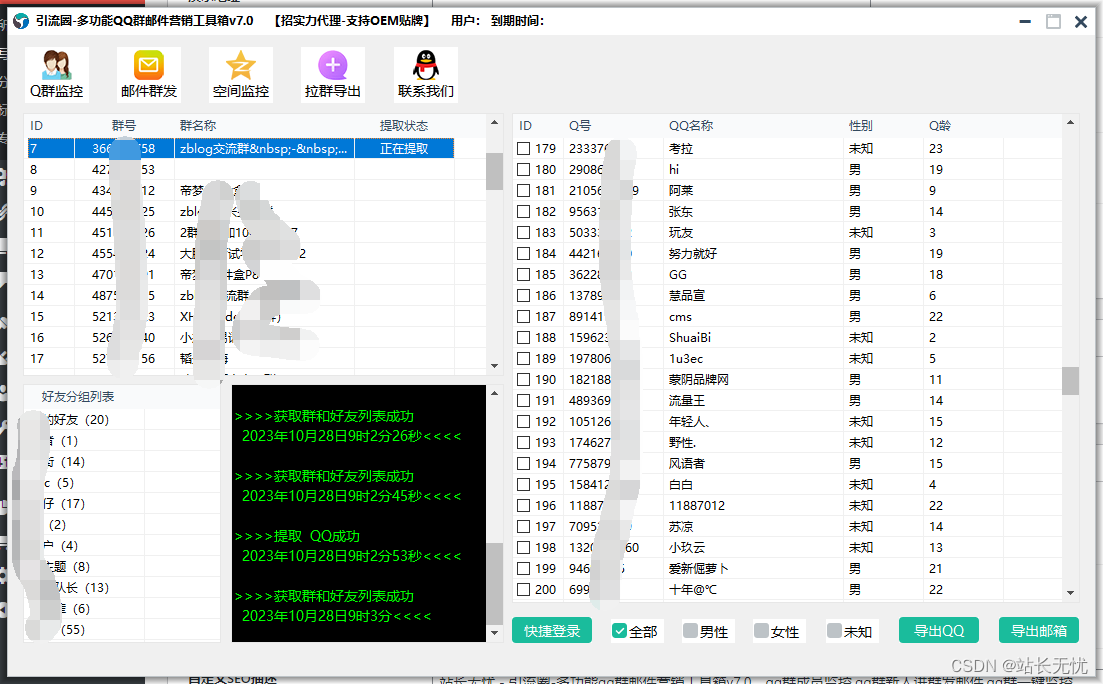Click member name 蒙阴品牌网
1103x684 pixels.
(699, 379)
